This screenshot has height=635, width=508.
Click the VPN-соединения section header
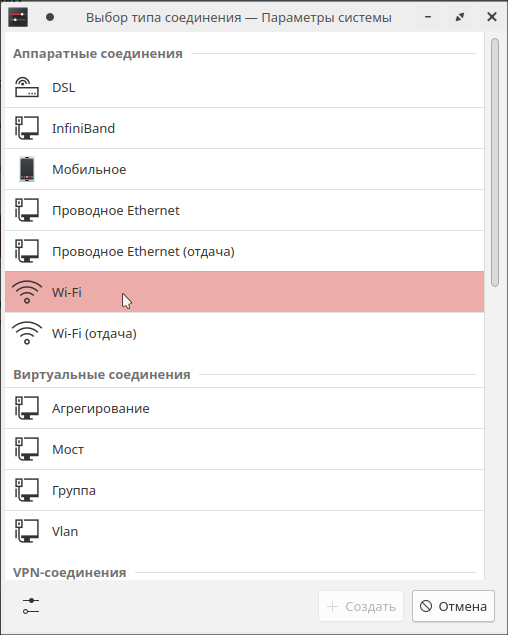pyautogui.click(x=70, y=572)
